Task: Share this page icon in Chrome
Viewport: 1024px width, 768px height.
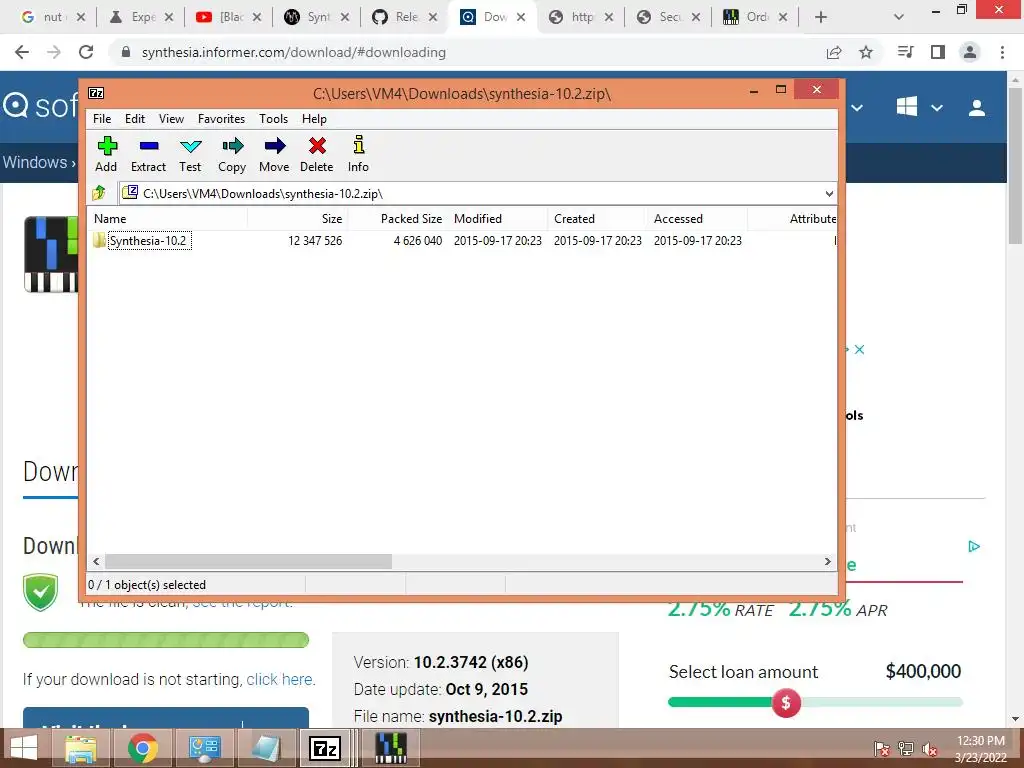Action: 834,52
